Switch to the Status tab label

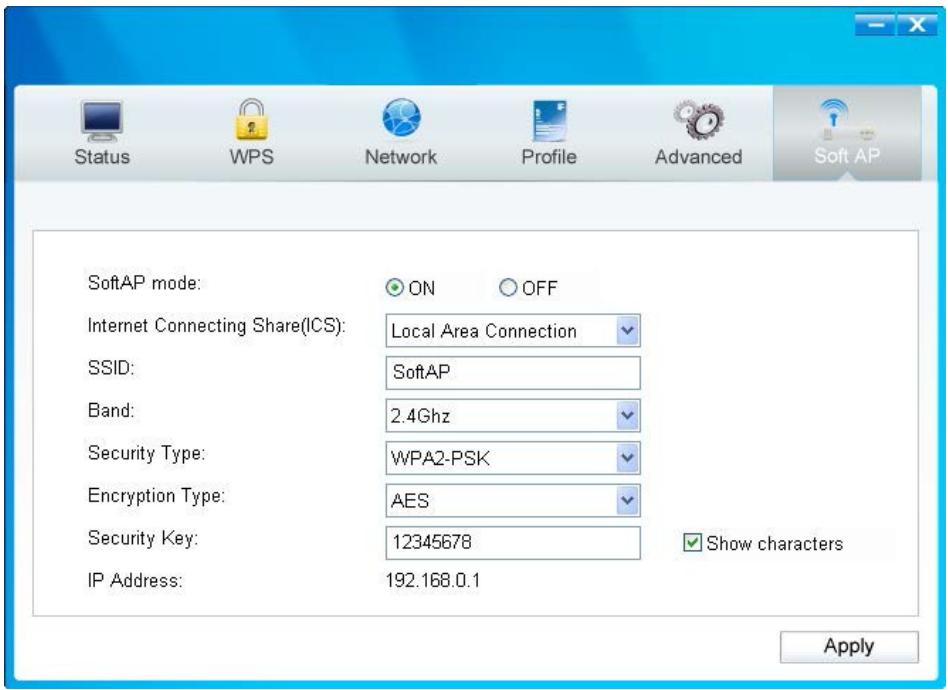102,157
